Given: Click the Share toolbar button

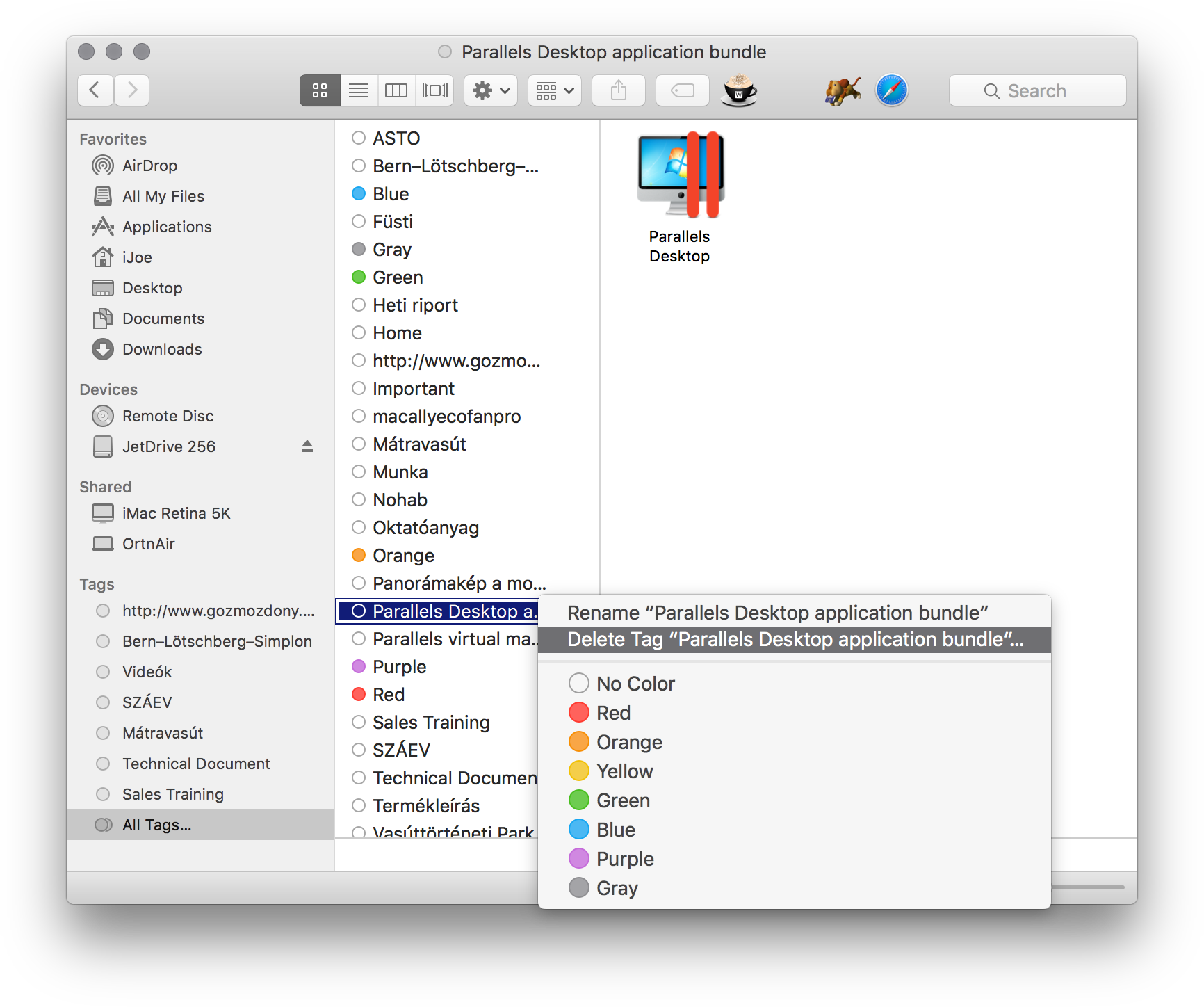Looking at the screenshot, I should point(619,90).
